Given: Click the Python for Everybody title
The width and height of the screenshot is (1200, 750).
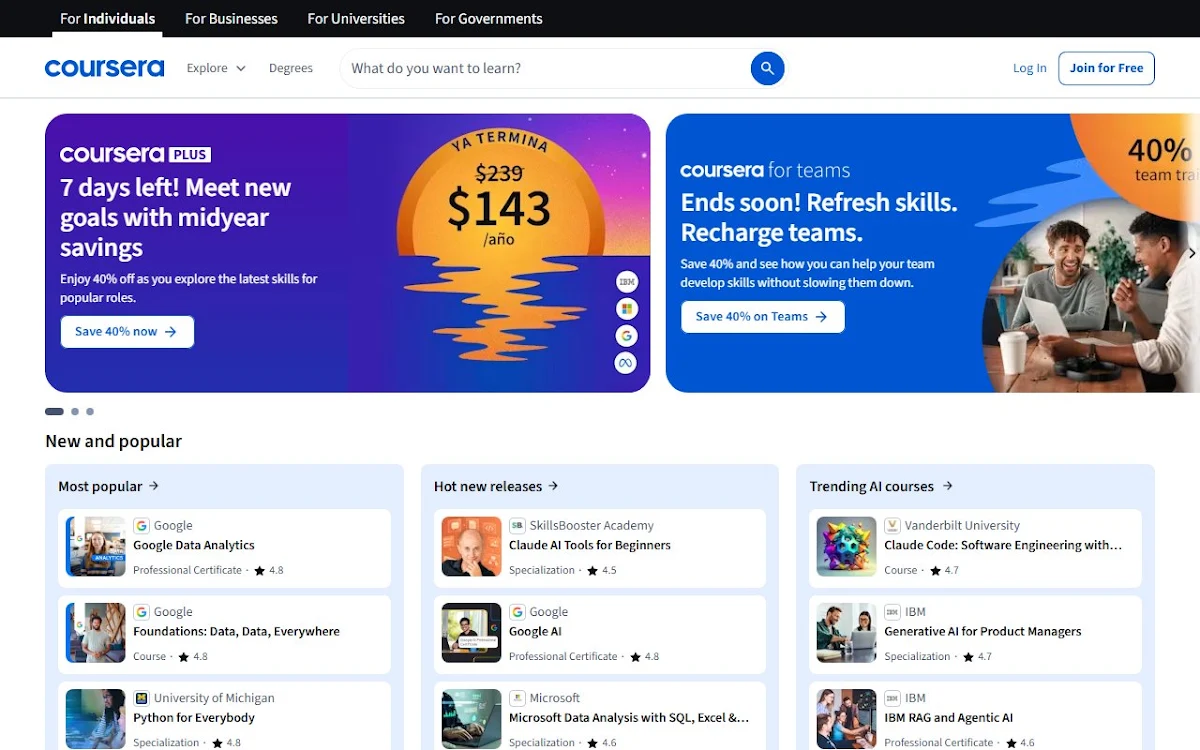Looking at the screenshot, I should (x=194, y=718).
